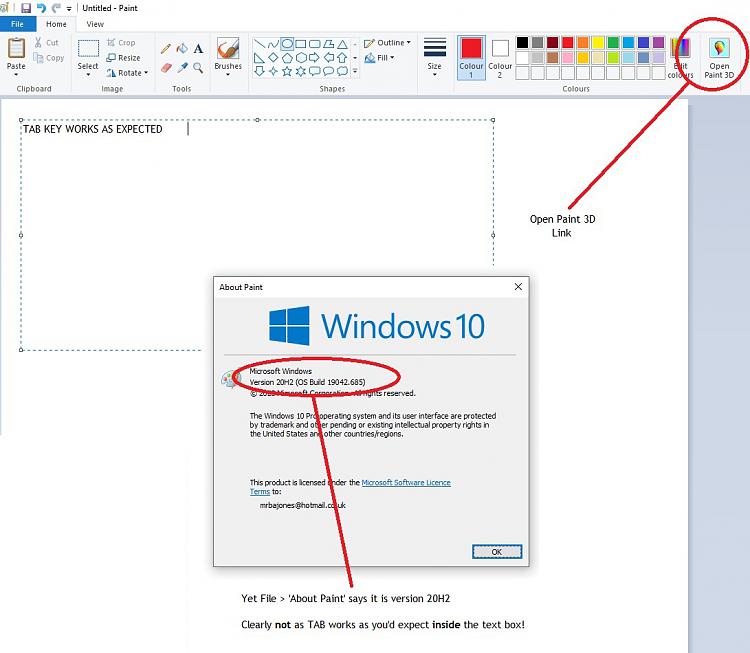Select the Triangle shape
750x653 pixels.
[x=342, y=44]
